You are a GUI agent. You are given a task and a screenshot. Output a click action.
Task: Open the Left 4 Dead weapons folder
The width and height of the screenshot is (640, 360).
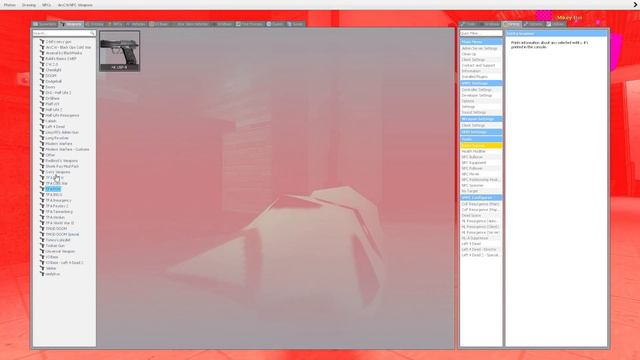point(55,127)
